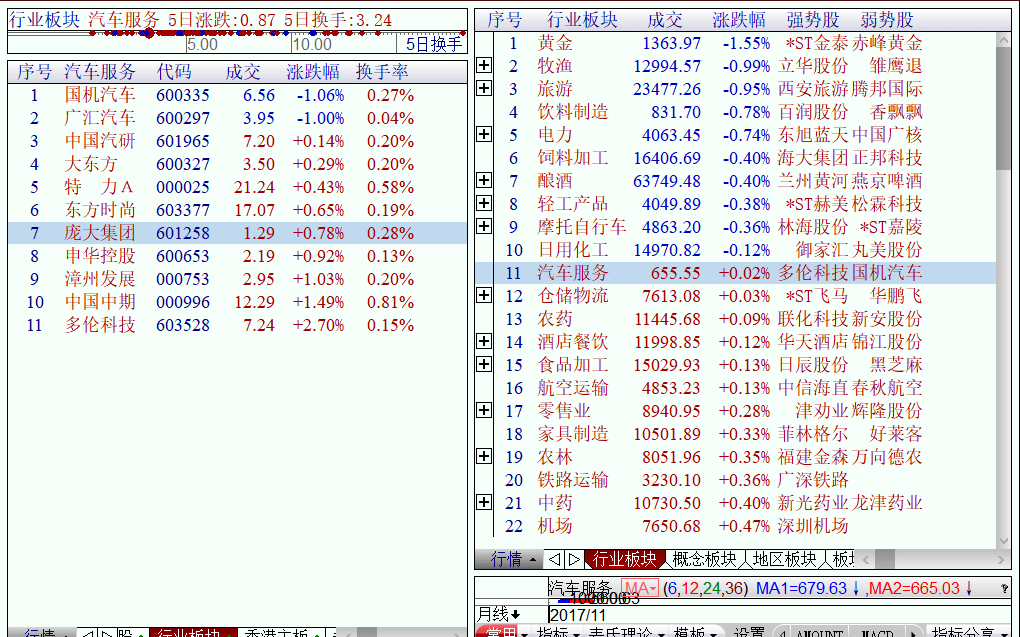Select the 日用化工 sector name
Screen dimensions: 1020x637
(x=572, y=250)
